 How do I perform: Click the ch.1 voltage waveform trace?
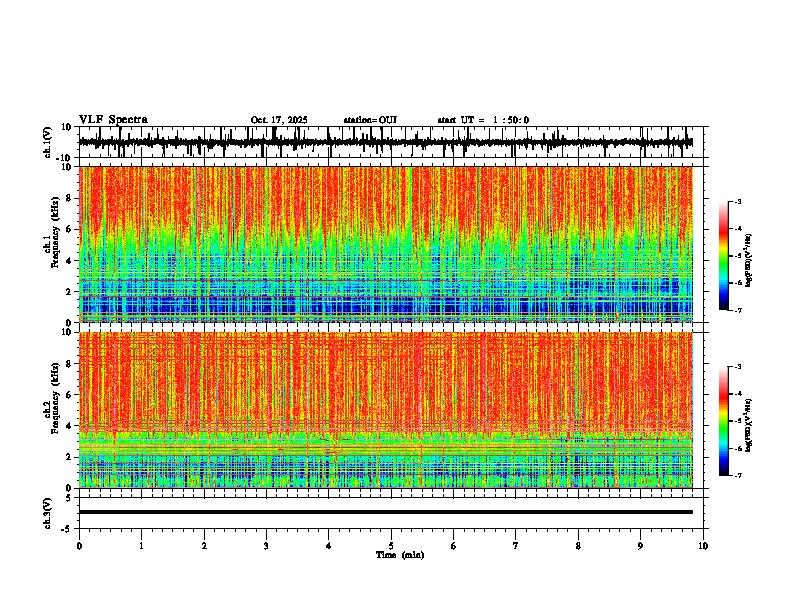click(x=385, y=142)
